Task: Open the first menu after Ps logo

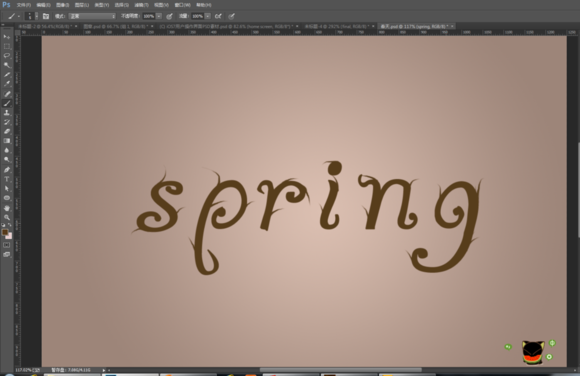Action: (23, 5)
